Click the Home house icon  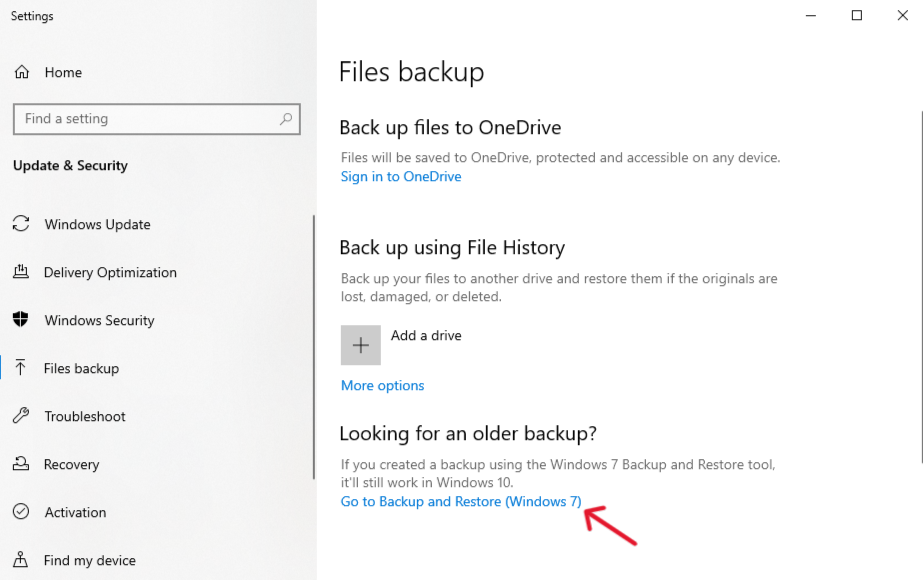click(21, 72)
